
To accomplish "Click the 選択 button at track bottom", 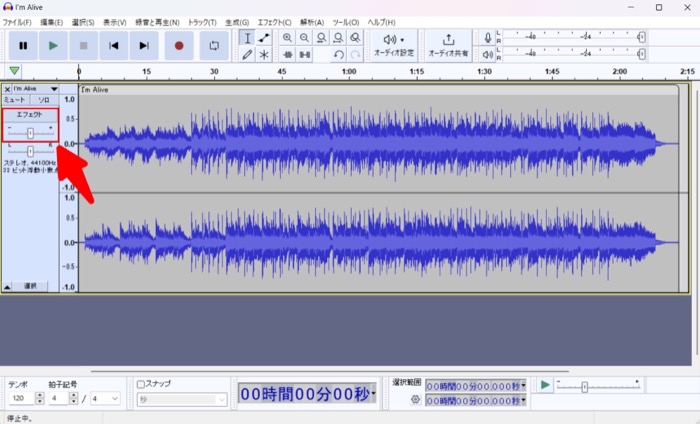I will 30,286.
